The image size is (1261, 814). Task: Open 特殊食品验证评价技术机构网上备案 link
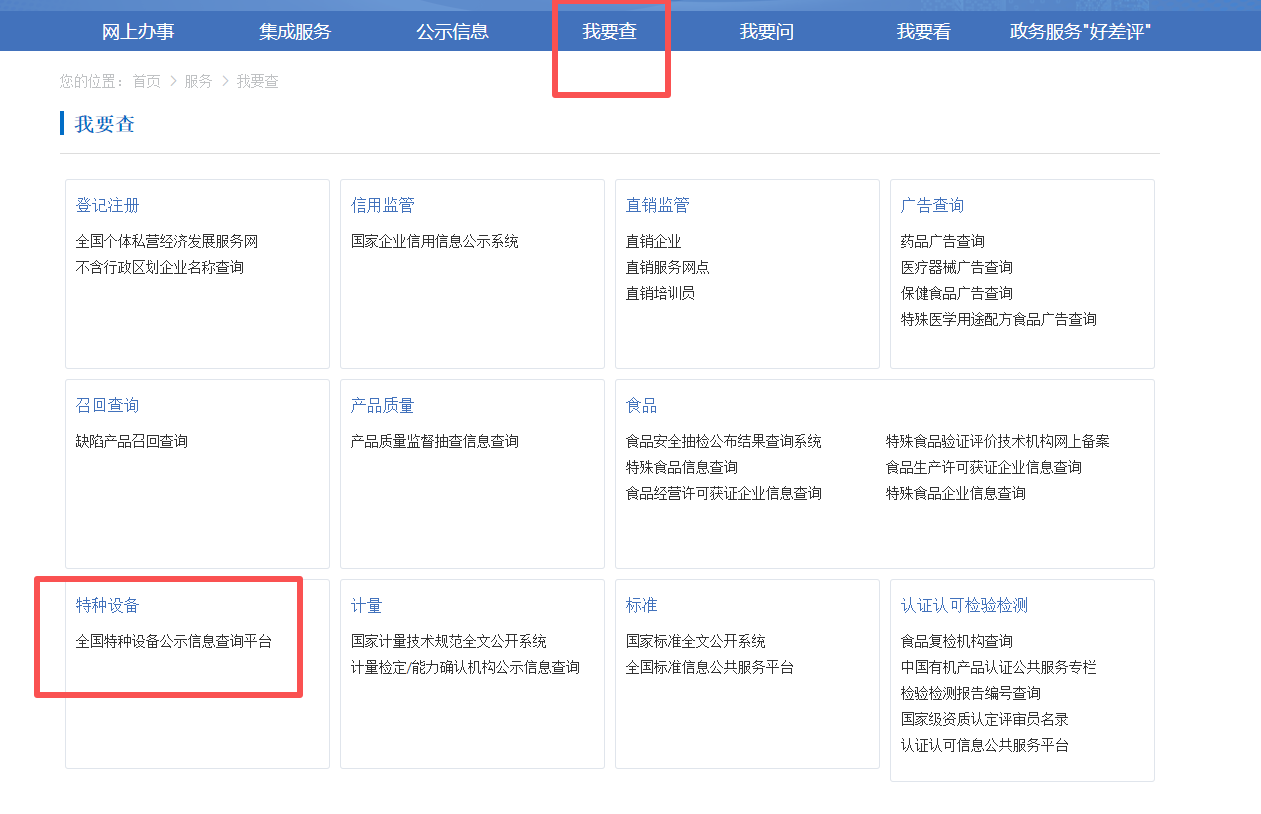click(x=998, y=441)
